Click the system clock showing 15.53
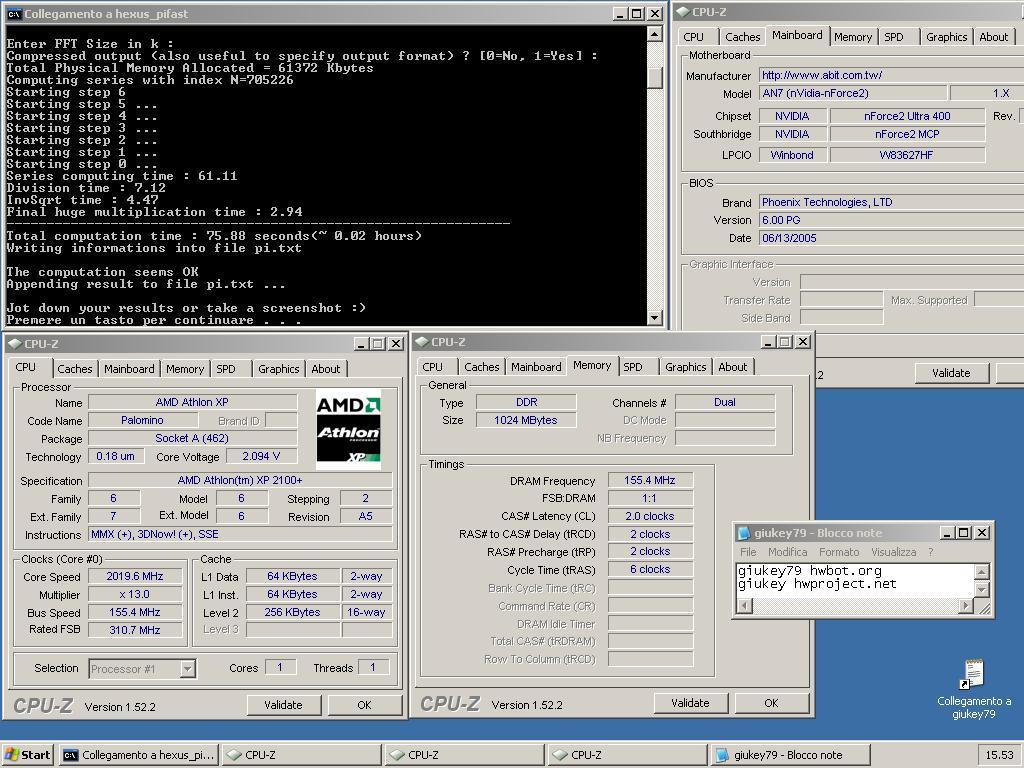Screen dimensions: 1024x768 [x=1000, y=755]
